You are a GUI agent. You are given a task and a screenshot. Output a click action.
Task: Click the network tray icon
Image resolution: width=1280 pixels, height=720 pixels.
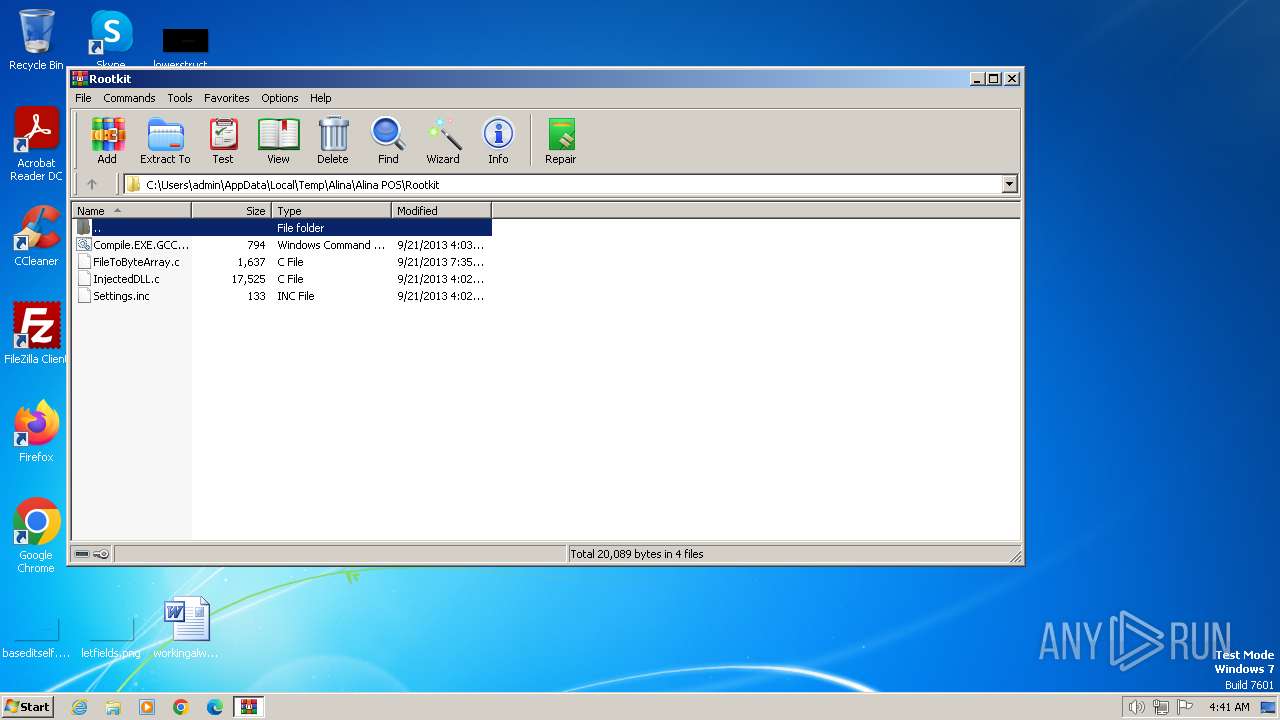click(x=1161, y=707)
